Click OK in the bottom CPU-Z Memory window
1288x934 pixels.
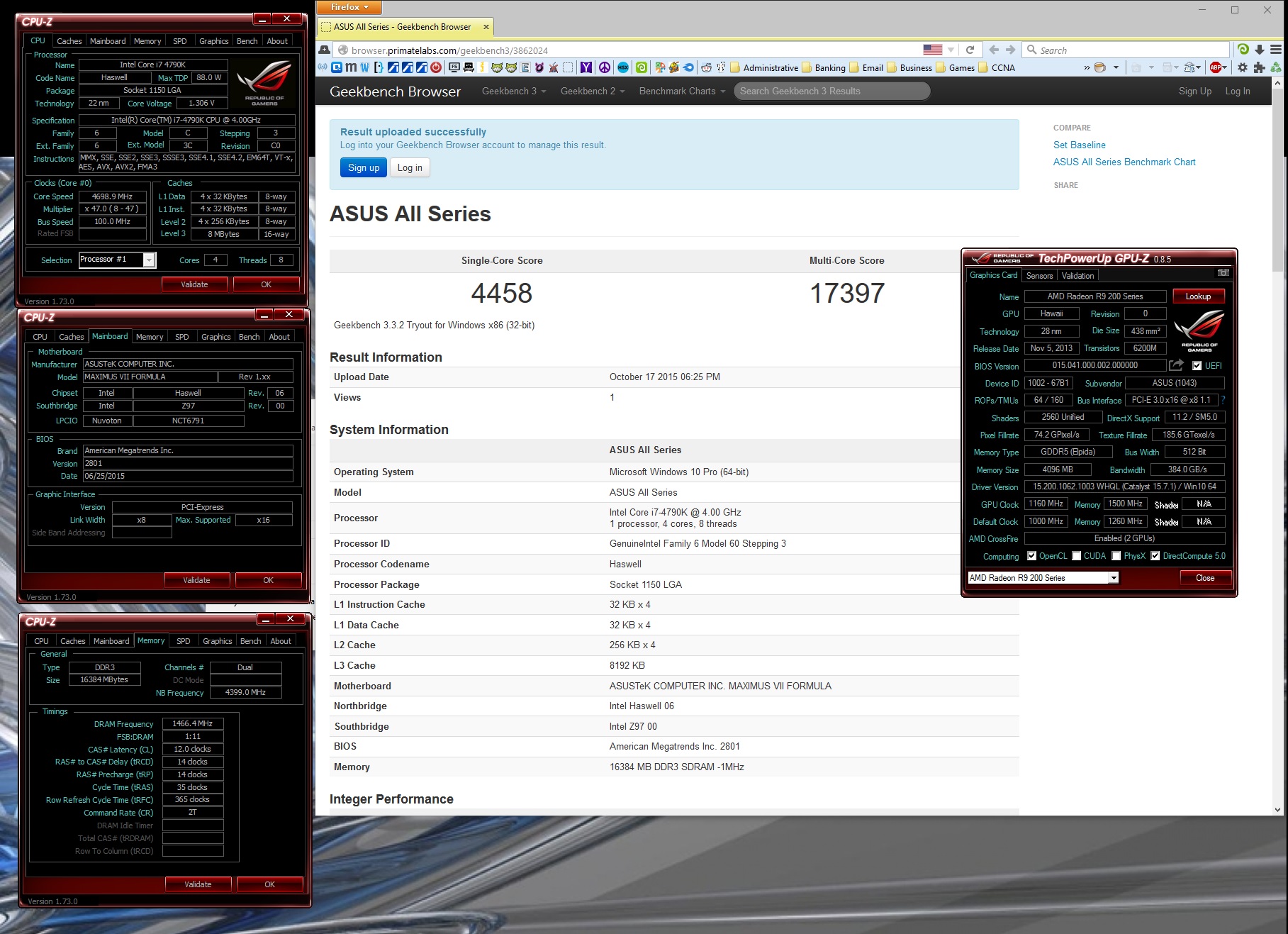[x=269, y=884]
